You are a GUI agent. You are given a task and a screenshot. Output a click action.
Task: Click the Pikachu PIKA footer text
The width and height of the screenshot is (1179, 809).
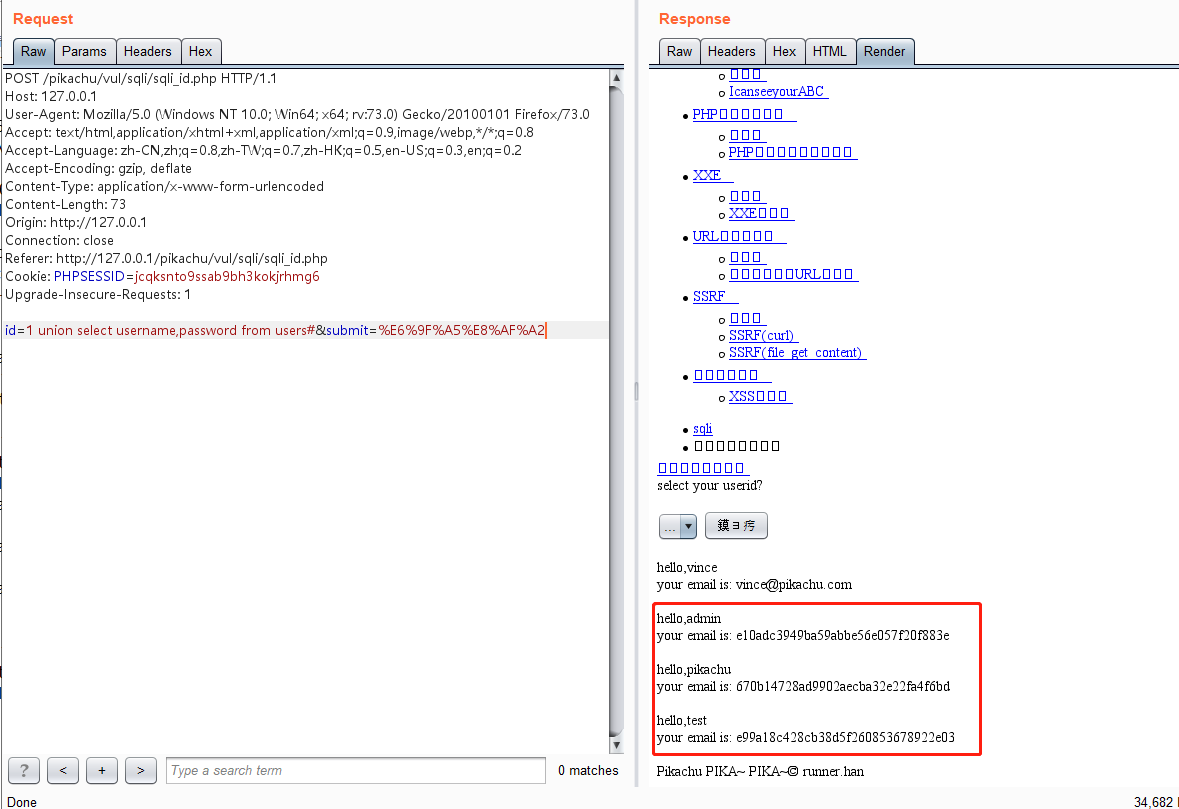(760, 771)
